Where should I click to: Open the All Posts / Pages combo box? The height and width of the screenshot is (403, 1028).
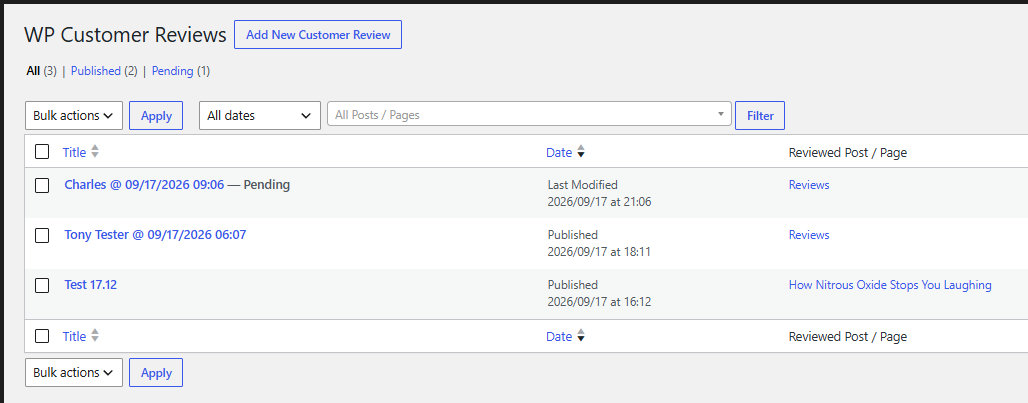click(x=530, y=114)
